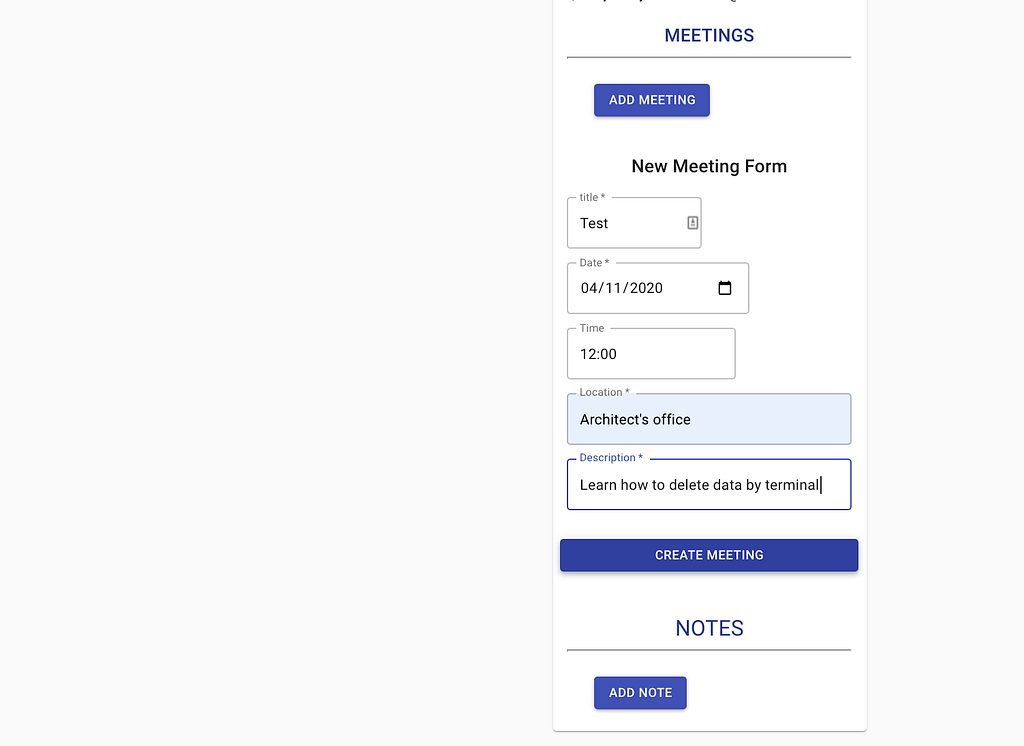
Task: Click the Time field label
Action: pos(592,328)
